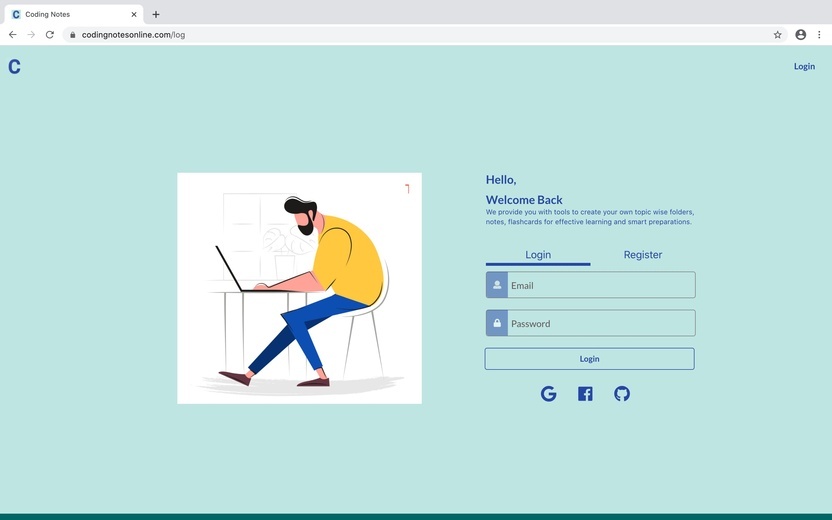Select the Login tab in the form

tap(538, 255)
